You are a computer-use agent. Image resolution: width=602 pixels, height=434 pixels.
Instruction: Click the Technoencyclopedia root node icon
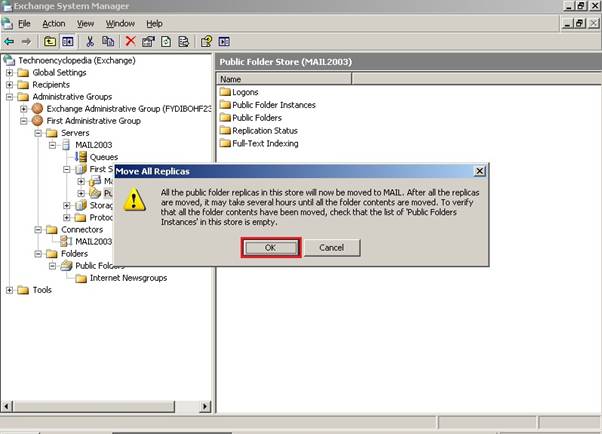(x=9, y=60)
